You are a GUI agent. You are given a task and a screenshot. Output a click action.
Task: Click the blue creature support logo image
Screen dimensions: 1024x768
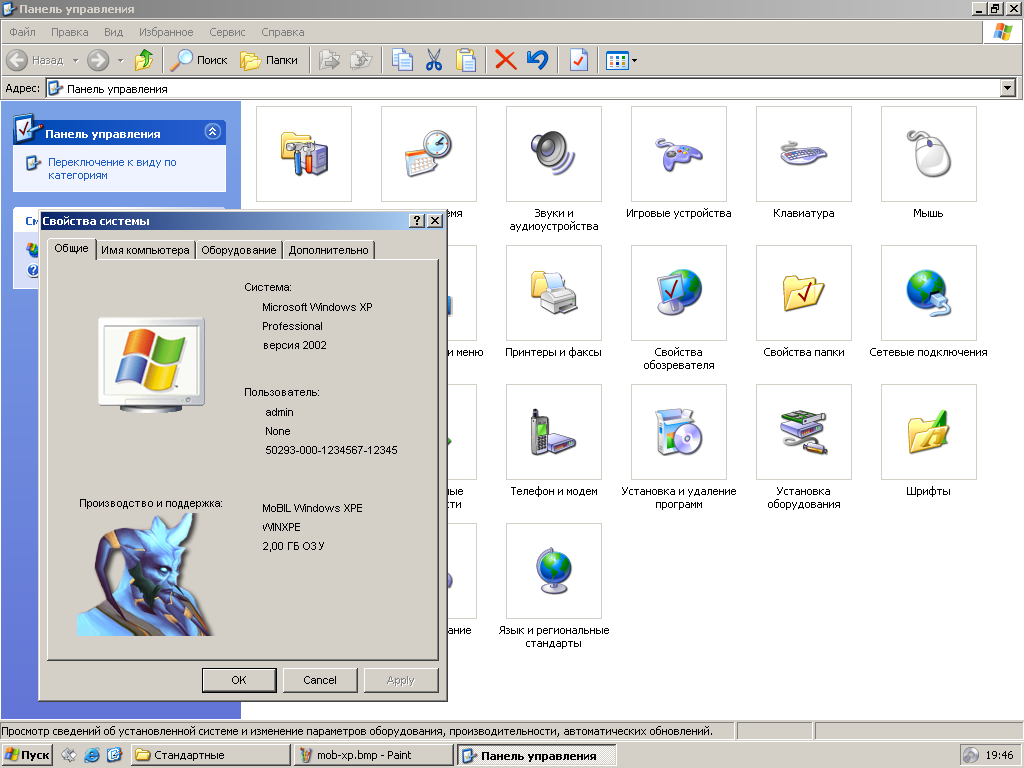click(x=145, y=574)
